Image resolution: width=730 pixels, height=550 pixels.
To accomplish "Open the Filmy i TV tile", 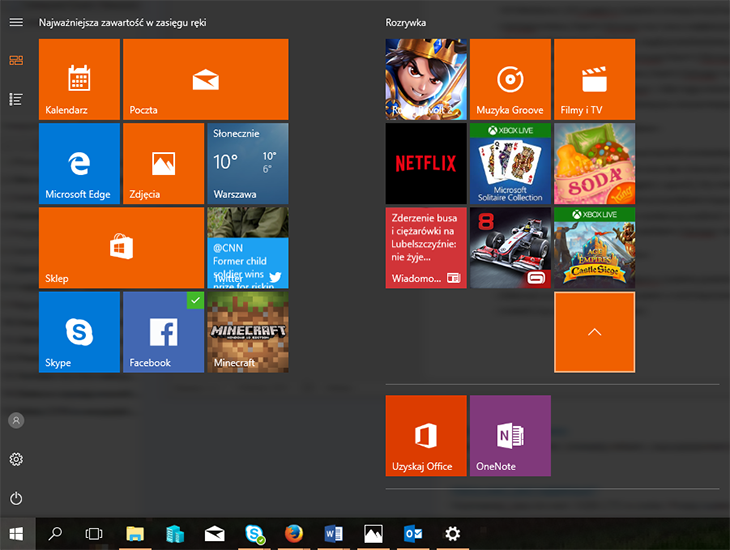I will [595, 79].
